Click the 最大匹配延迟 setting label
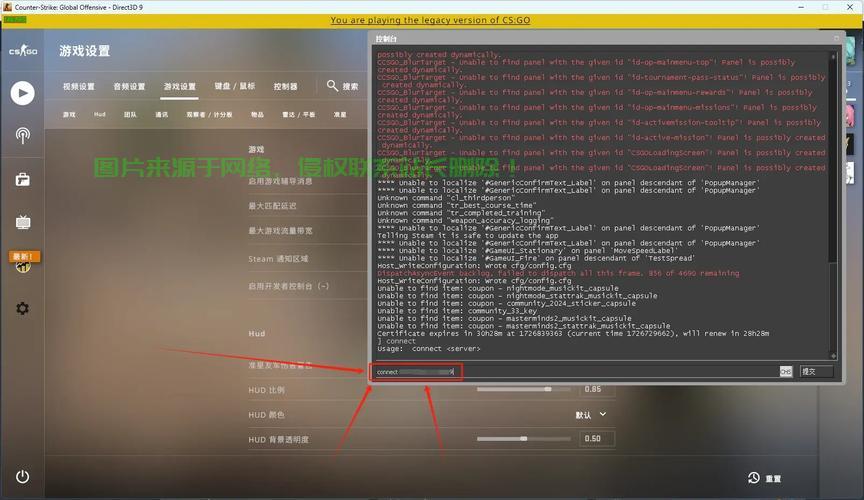864x500 pixels. coord(272,206)
